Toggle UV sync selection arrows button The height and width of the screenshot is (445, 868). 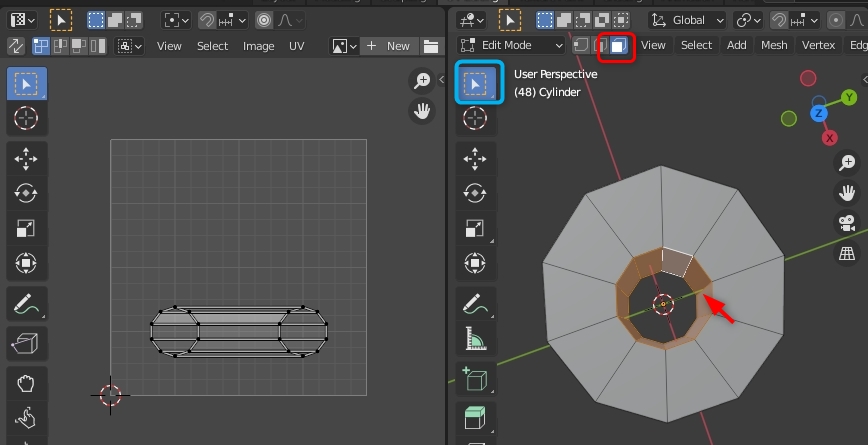pos(16,46)
